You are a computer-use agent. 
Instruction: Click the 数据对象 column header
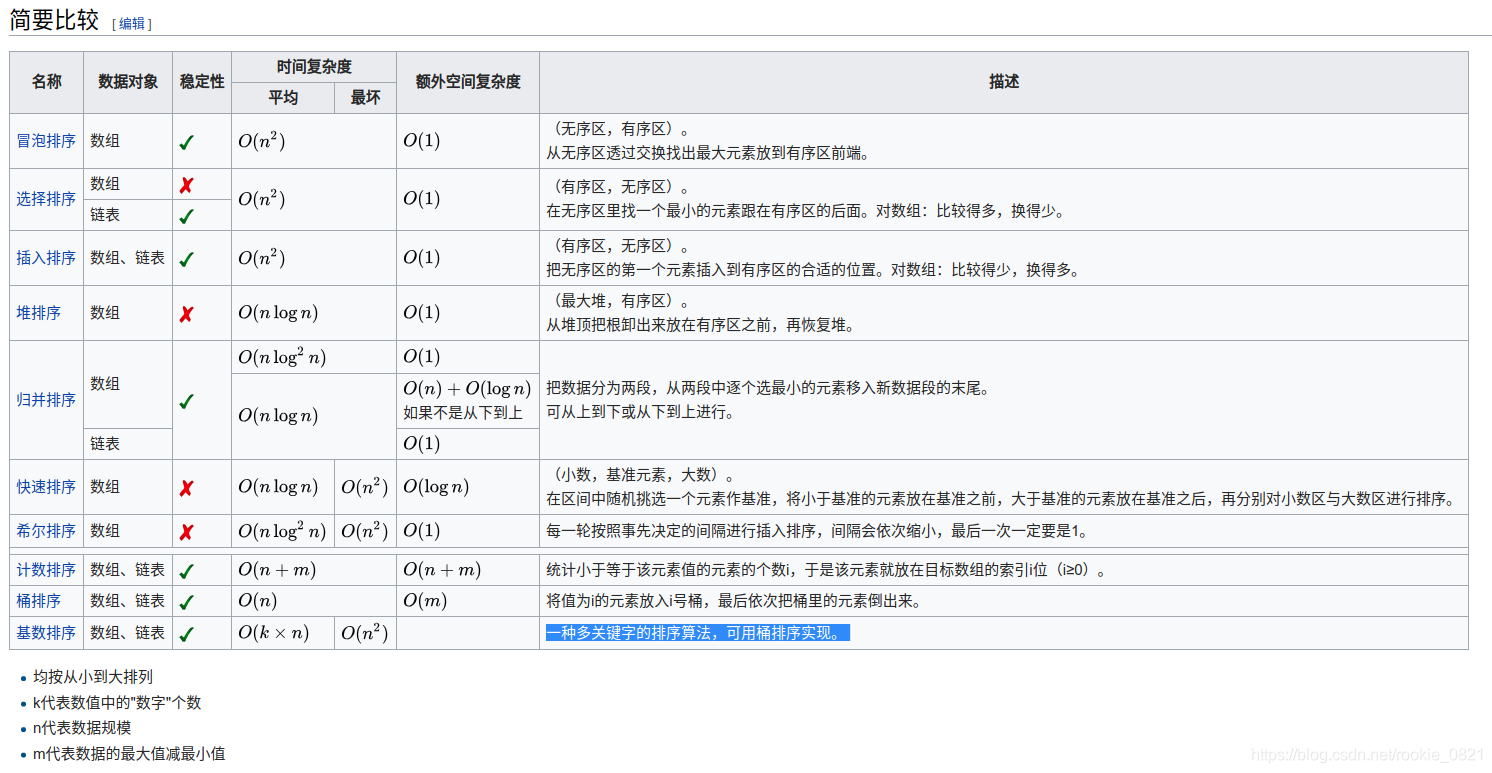[x=128, y=82]
